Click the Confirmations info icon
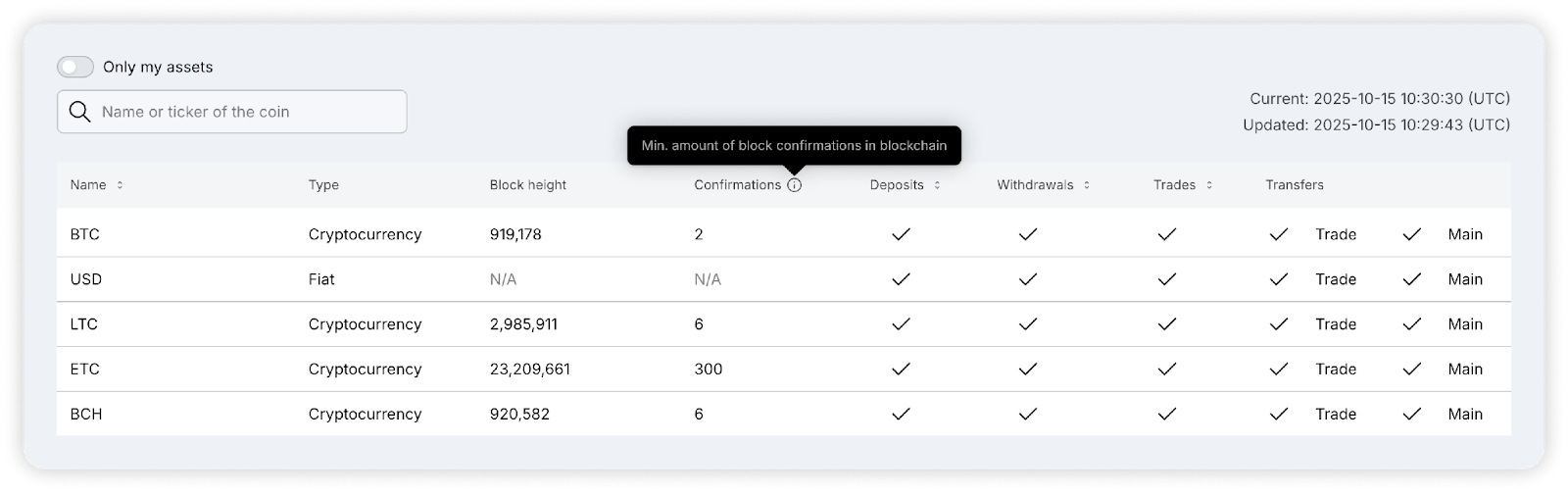 point(794,185)
